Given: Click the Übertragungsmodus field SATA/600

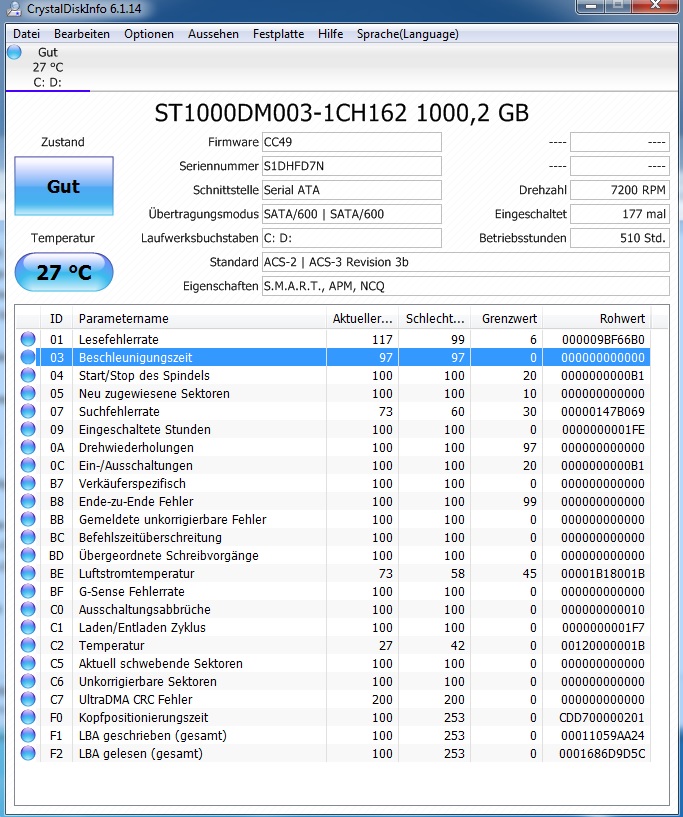Looking at the screenshot, I should point(352,214).
